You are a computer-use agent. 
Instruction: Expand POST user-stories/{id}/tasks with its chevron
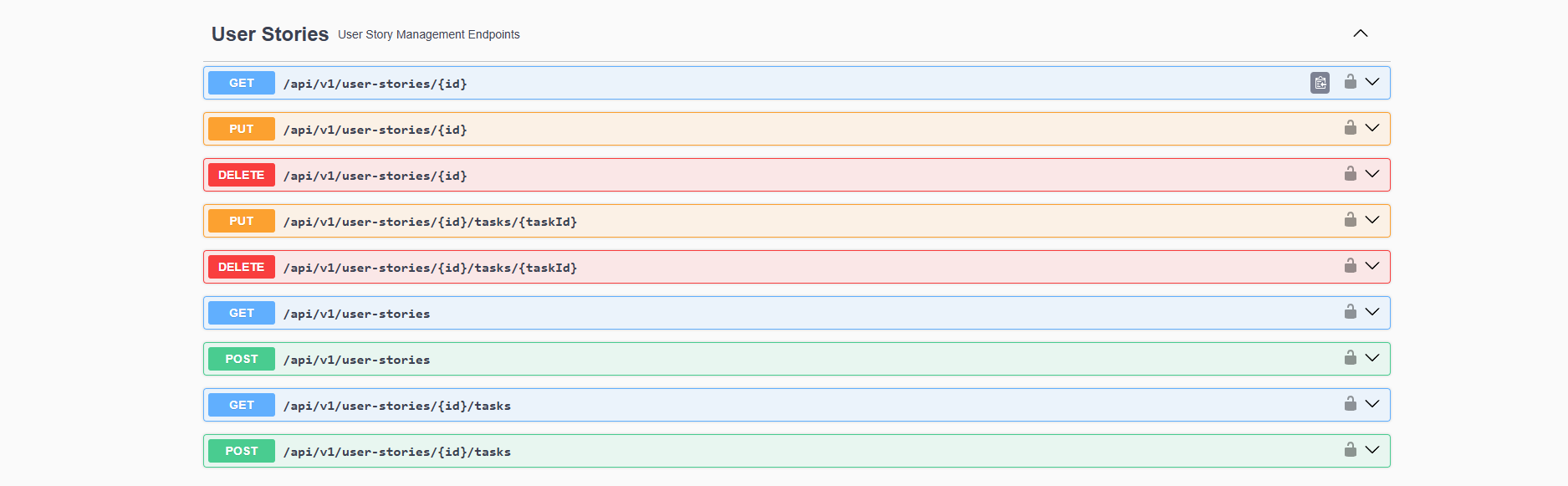tap(1372, 450)
